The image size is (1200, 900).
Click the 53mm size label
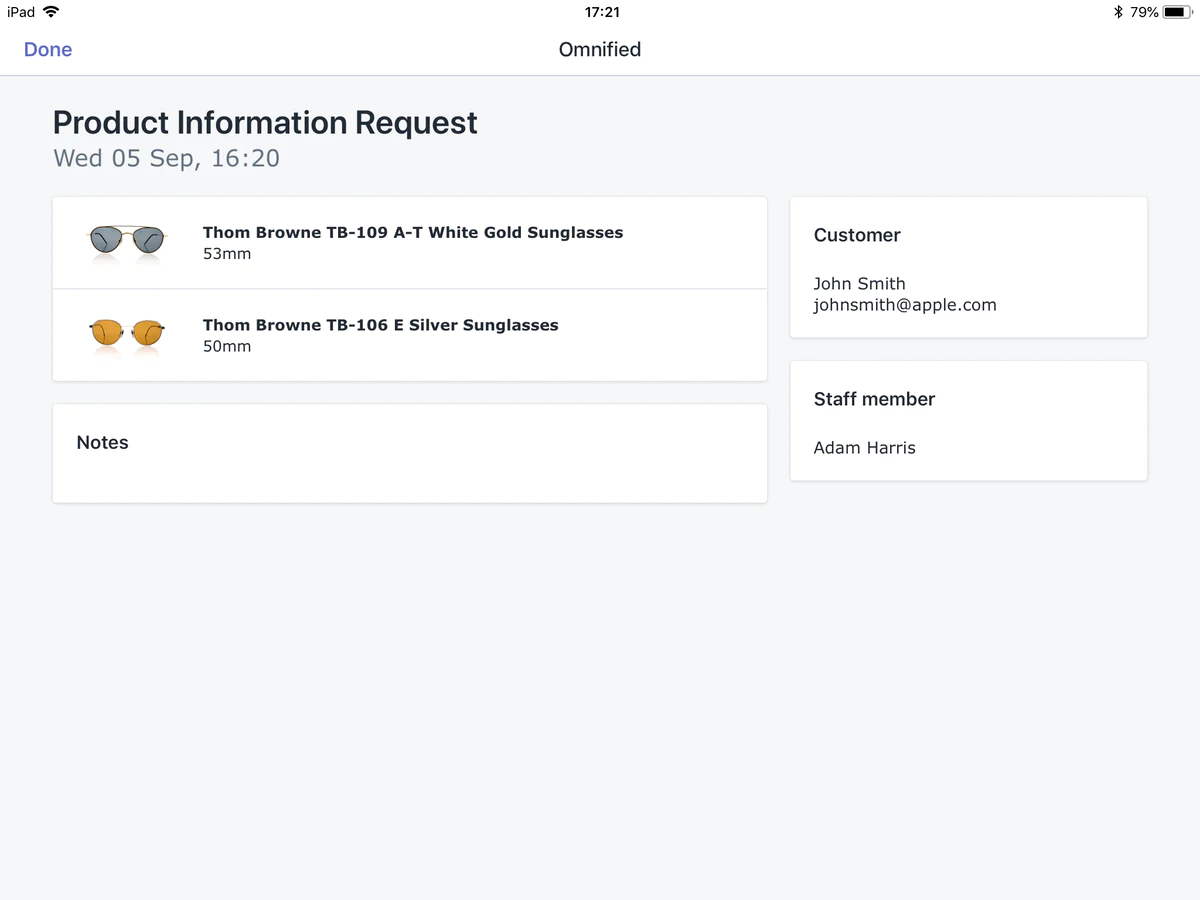227,254
